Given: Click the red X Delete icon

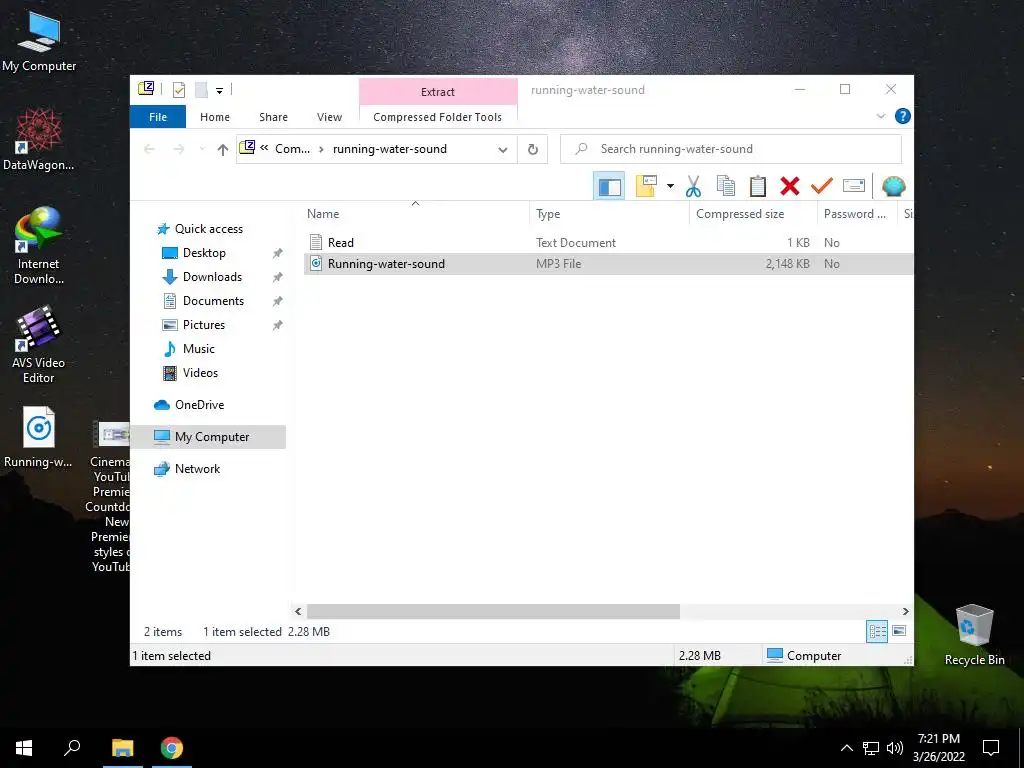Looking at the screenshot, I should (790, 186).
